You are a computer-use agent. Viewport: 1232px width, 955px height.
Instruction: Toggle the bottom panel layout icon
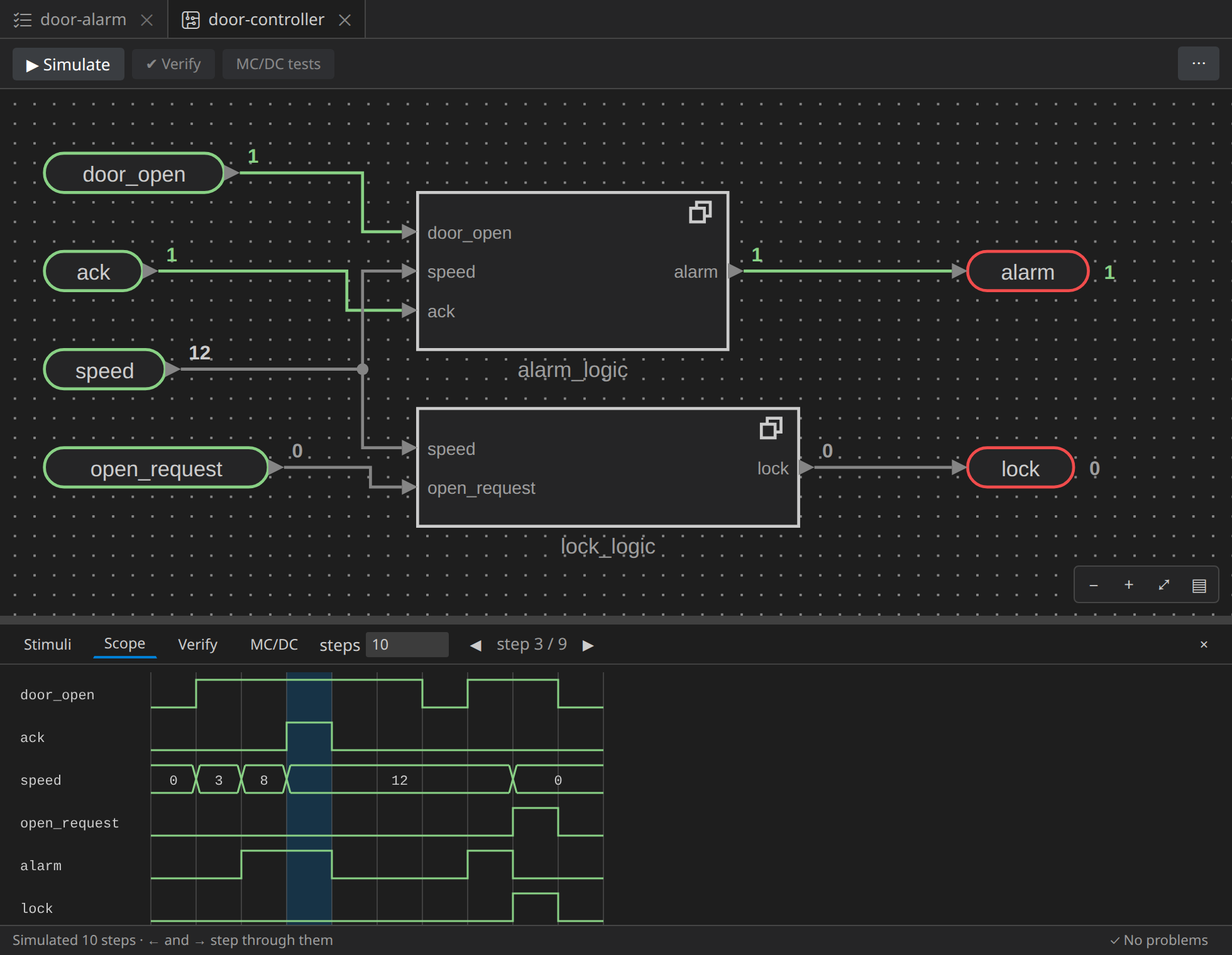[1199, 586]
